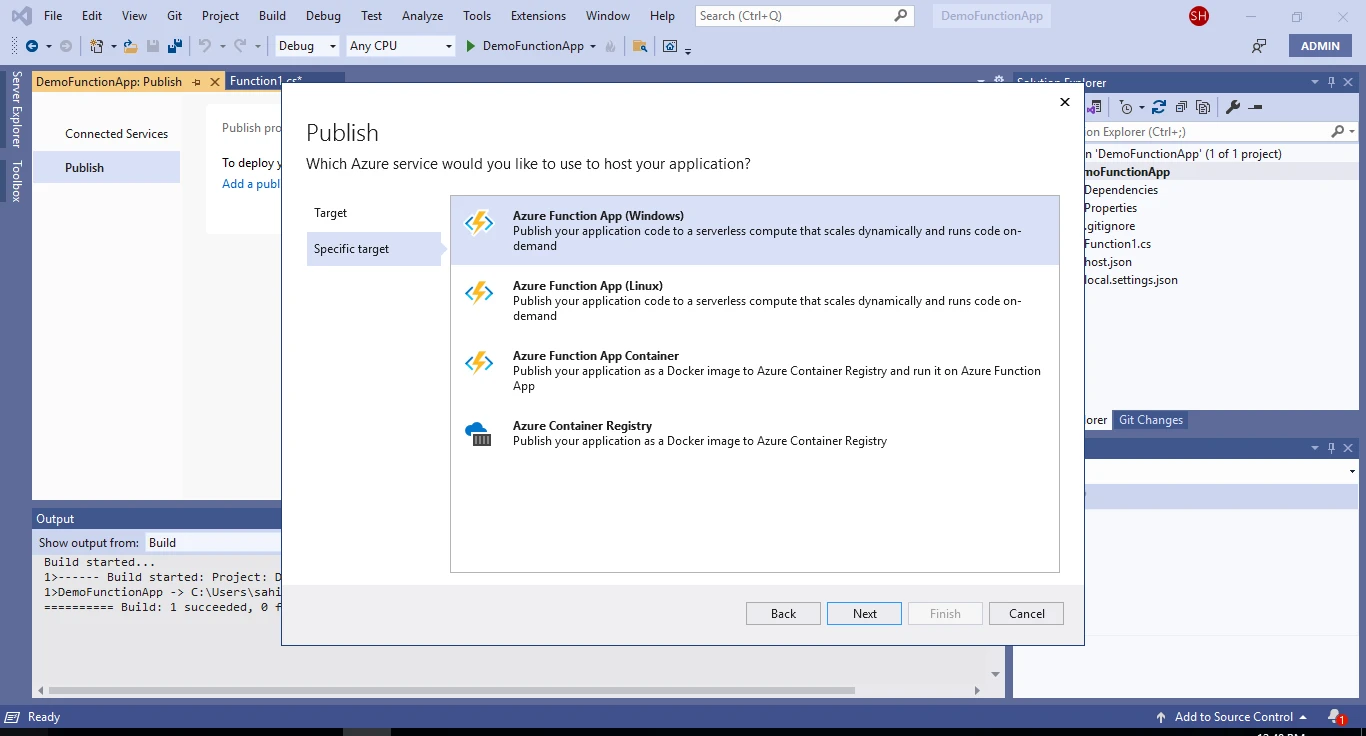Click the Next button in the Publish dialog
The image size is (1366, 736).
[x=863, y=613]
